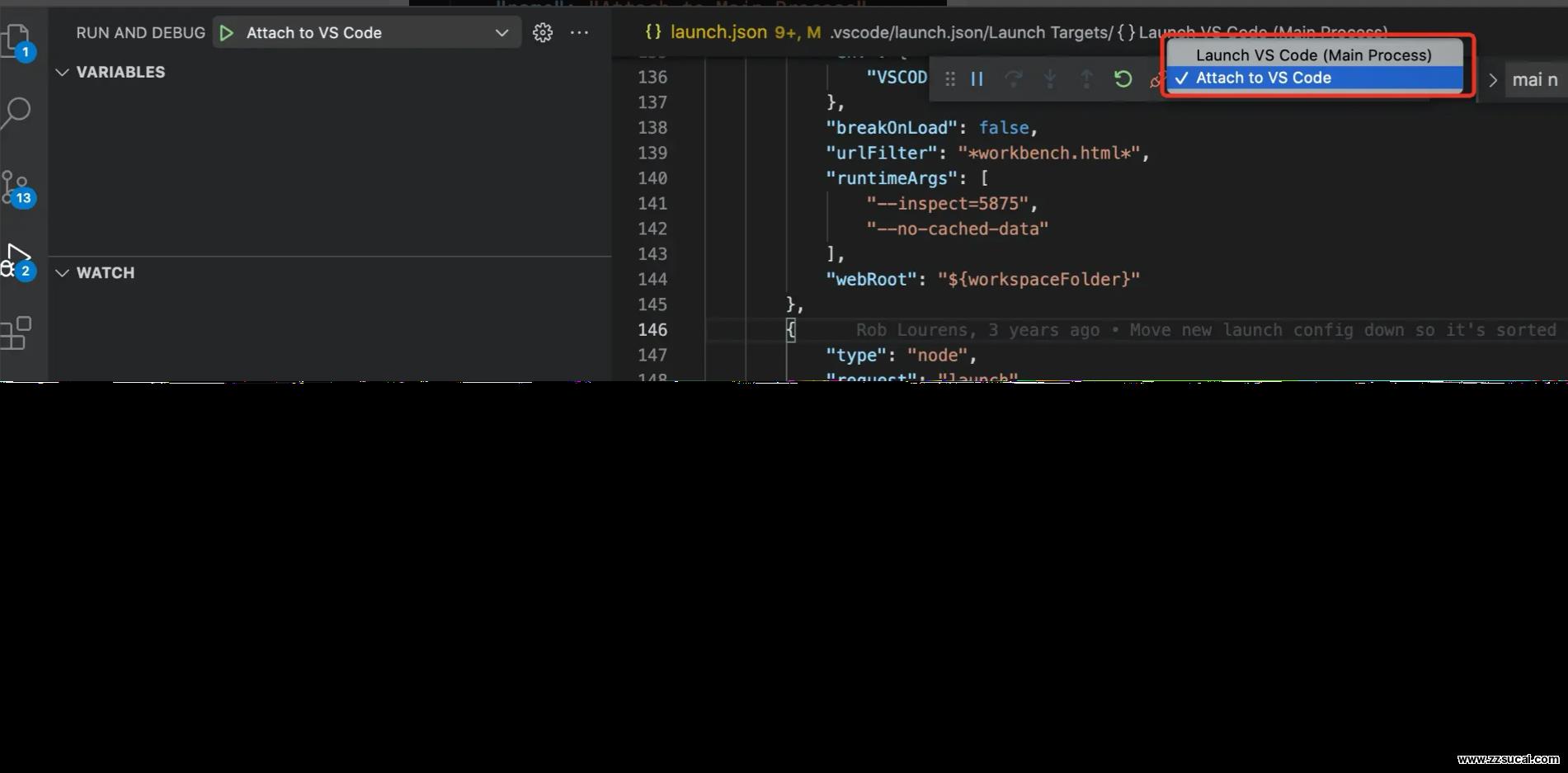This screenshot has height=773, width=1568.
Task: Click the "runtimeArgs" key
Action: point(892,178)
